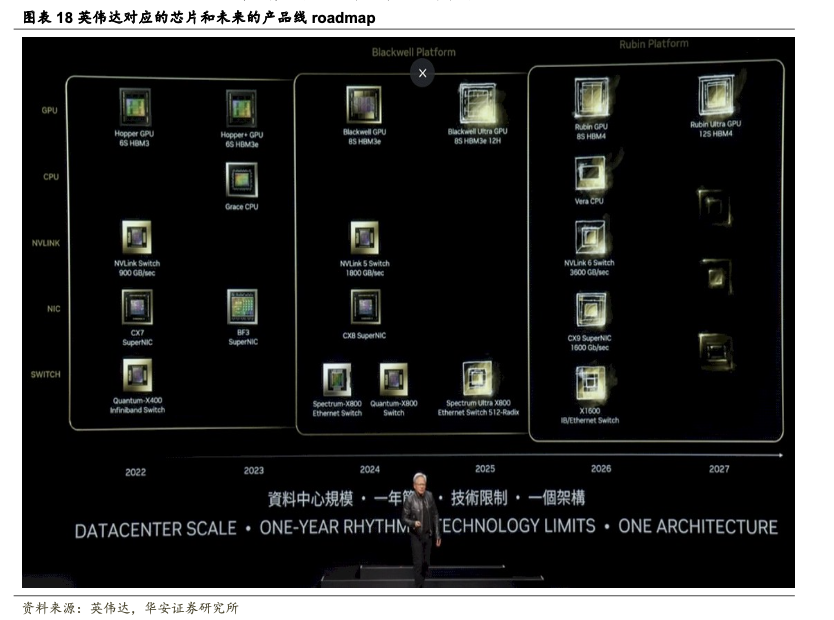
Task: Click the 2024 timeline year
Action: 370,470
